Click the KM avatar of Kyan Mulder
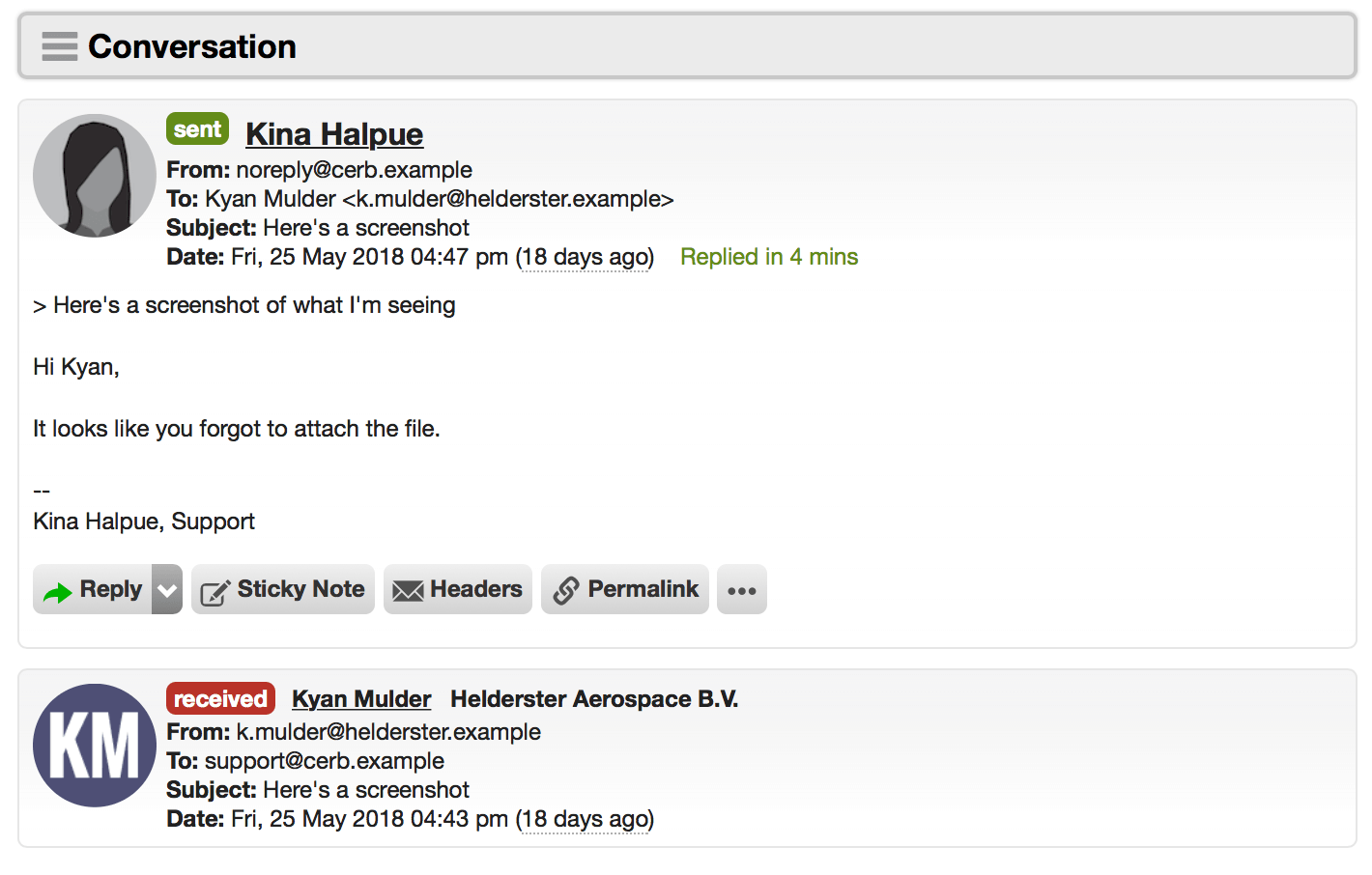 95,746
